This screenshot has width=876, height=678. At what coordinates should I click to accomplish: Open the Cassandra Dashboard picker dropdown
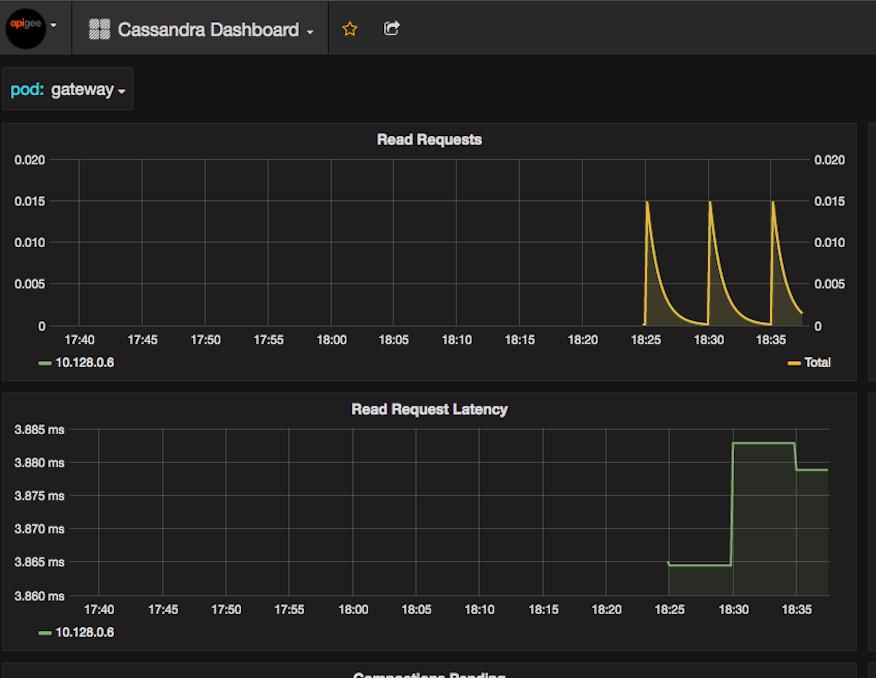click(215, 30)
